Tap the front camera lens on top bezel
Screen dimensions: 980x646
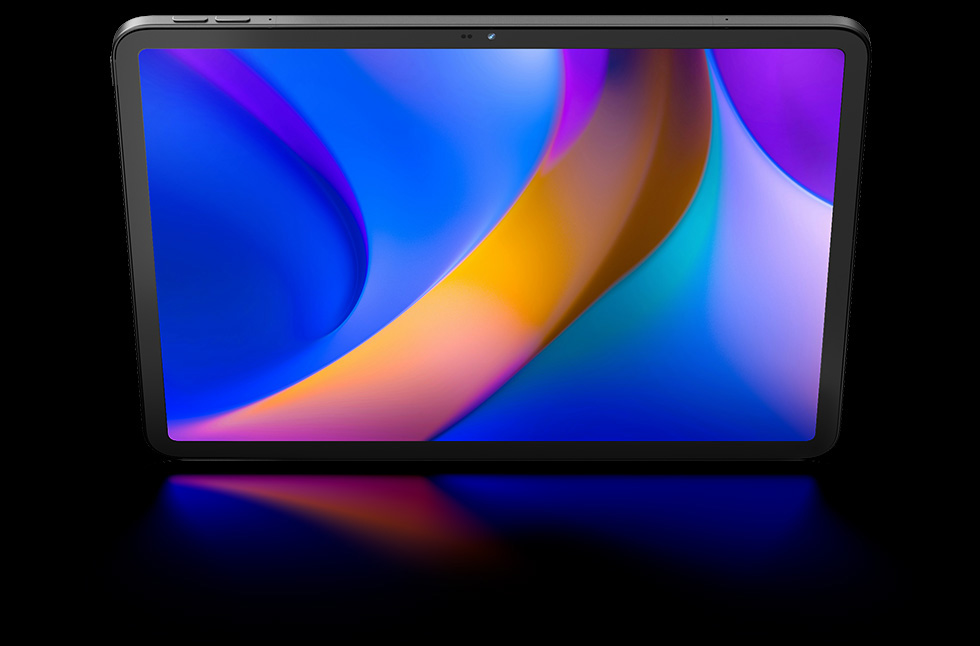click(492, 38)
